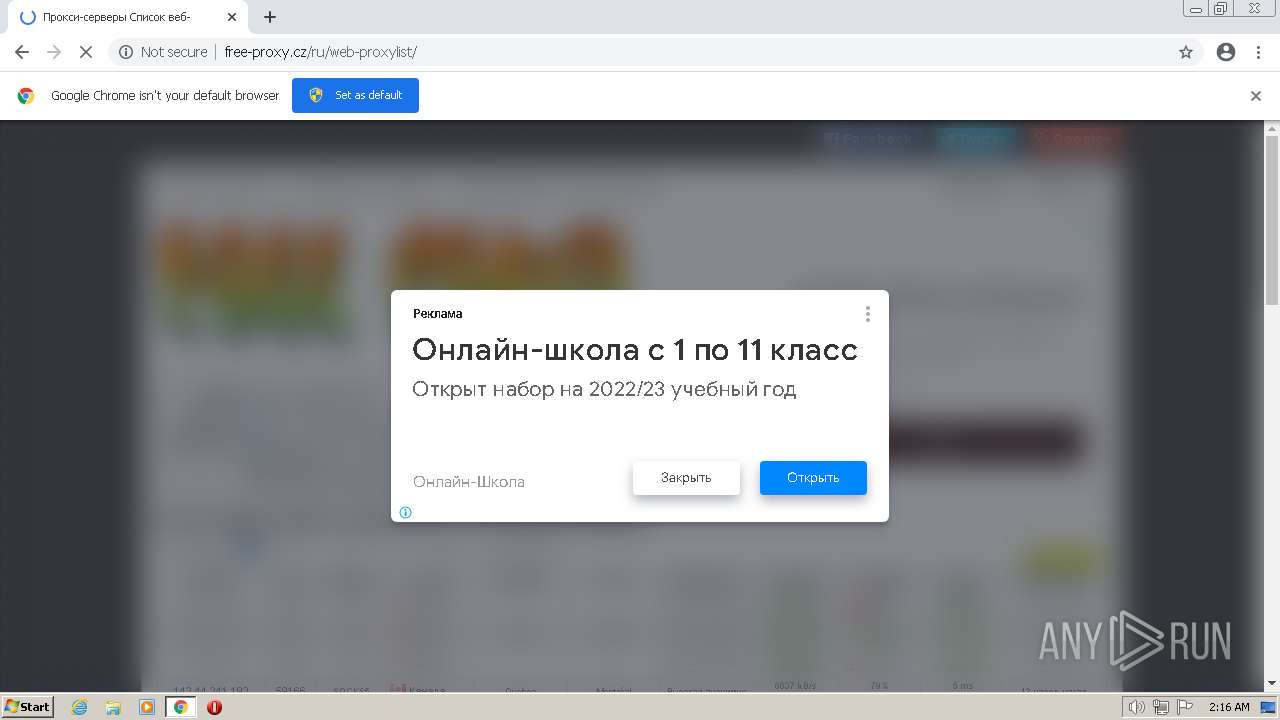Image resolution: width=1280 pixels, height=720 pixels.
Task: Click the Action Center flag tray icon
Action: (x=1183, y=707)
